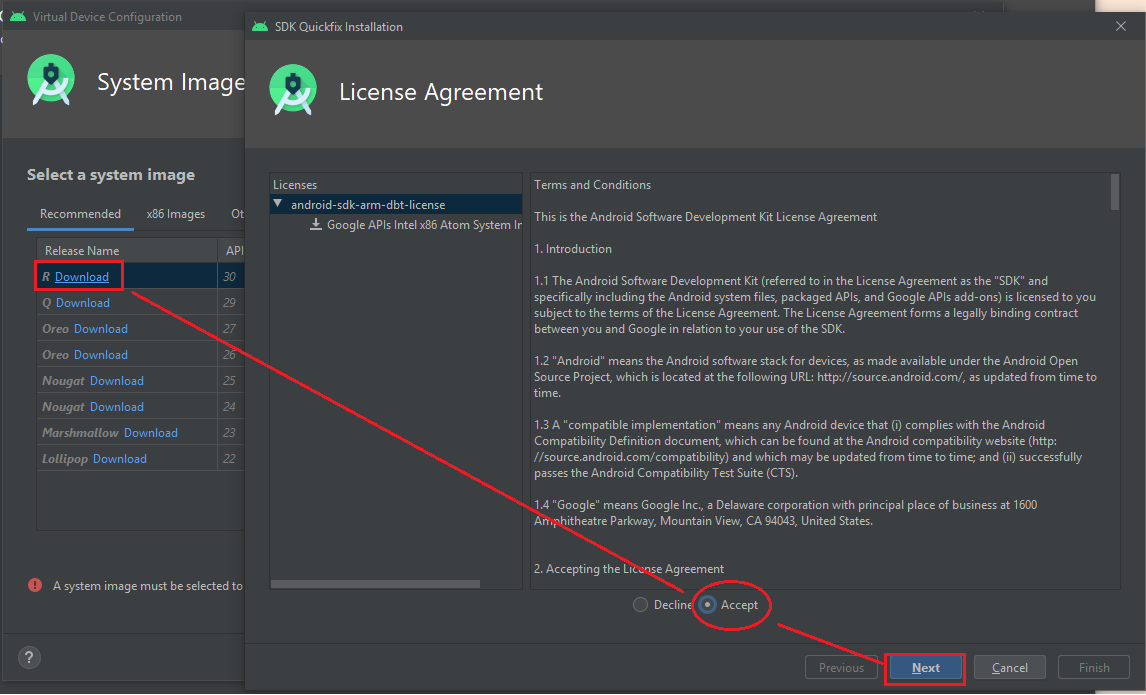Screen dimensions: 1146x695
Task: Click the Release Name column header
Action: point(127,251)
